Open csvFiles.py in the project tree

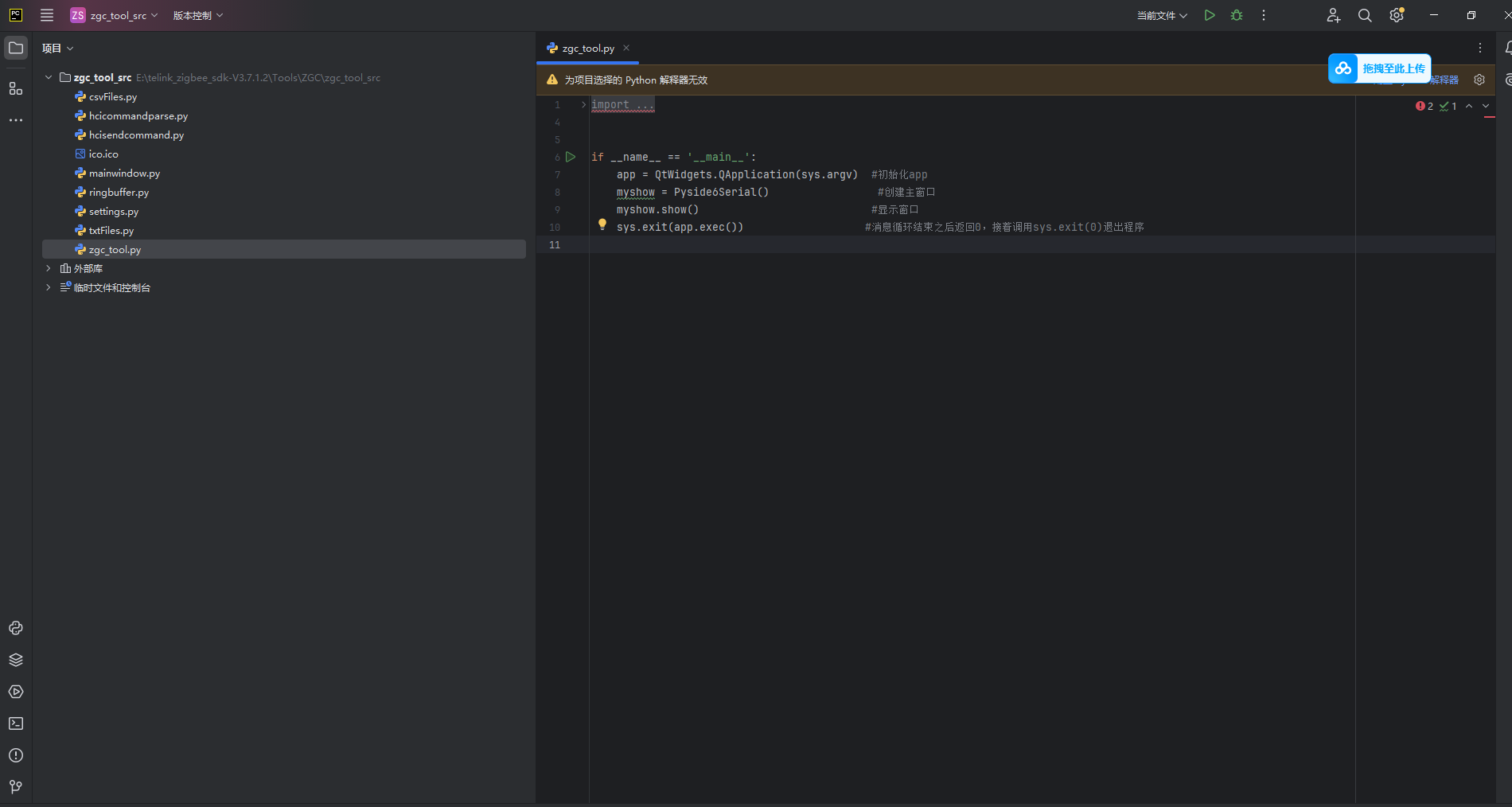pos(113,96)
